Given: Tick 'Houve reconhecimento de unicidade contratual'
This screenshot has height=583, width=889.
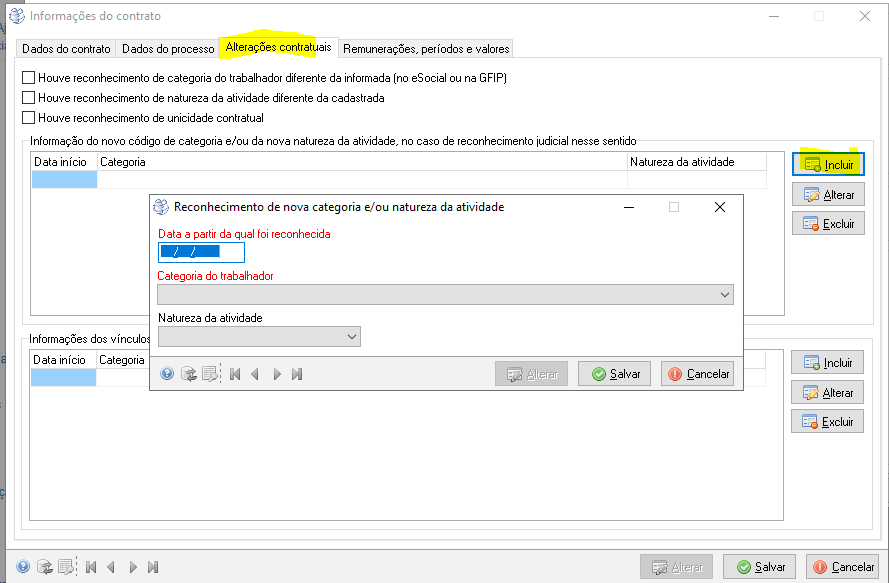Looking at the screenshot, I should pos(28,118).
